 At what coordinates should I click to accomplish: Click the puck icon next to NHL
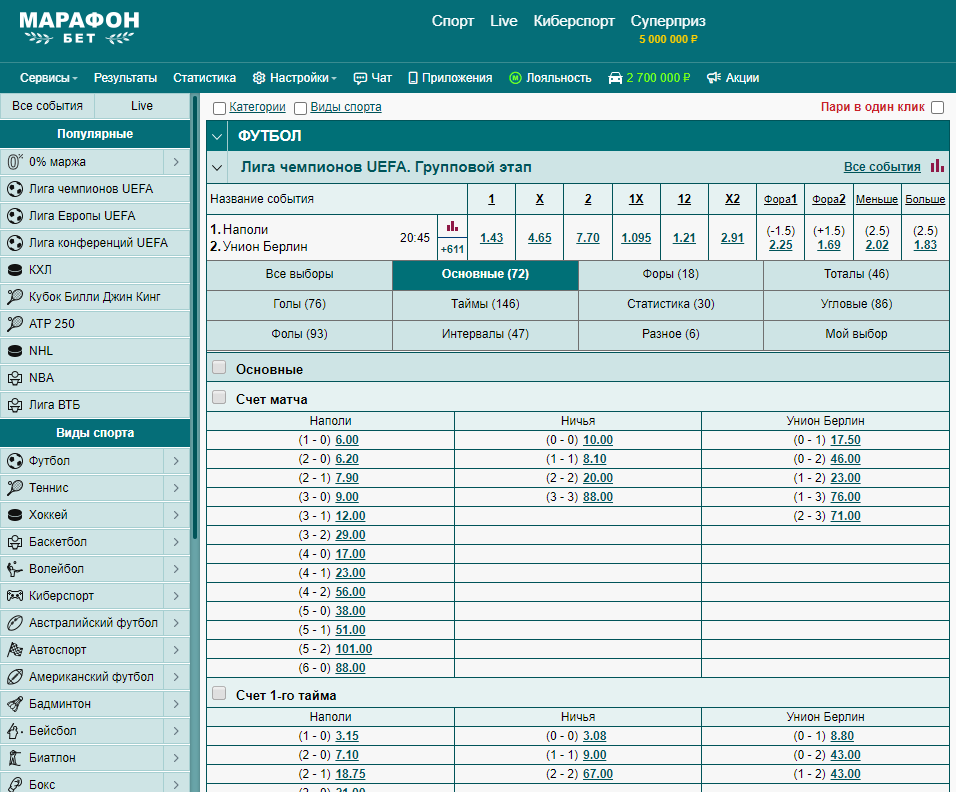(x=15, y=351)
